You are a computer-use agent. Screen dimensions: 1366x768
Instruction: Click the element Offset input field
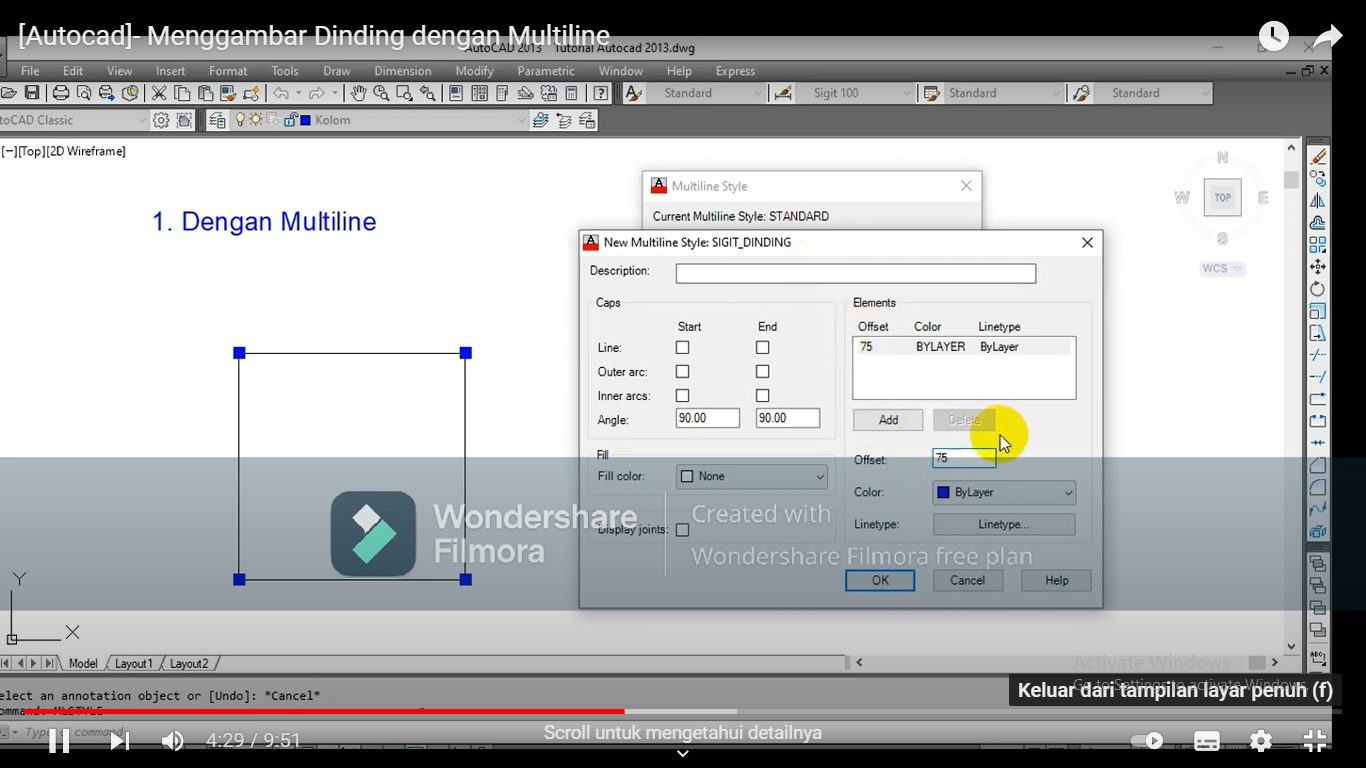click(x=964, y=458)
